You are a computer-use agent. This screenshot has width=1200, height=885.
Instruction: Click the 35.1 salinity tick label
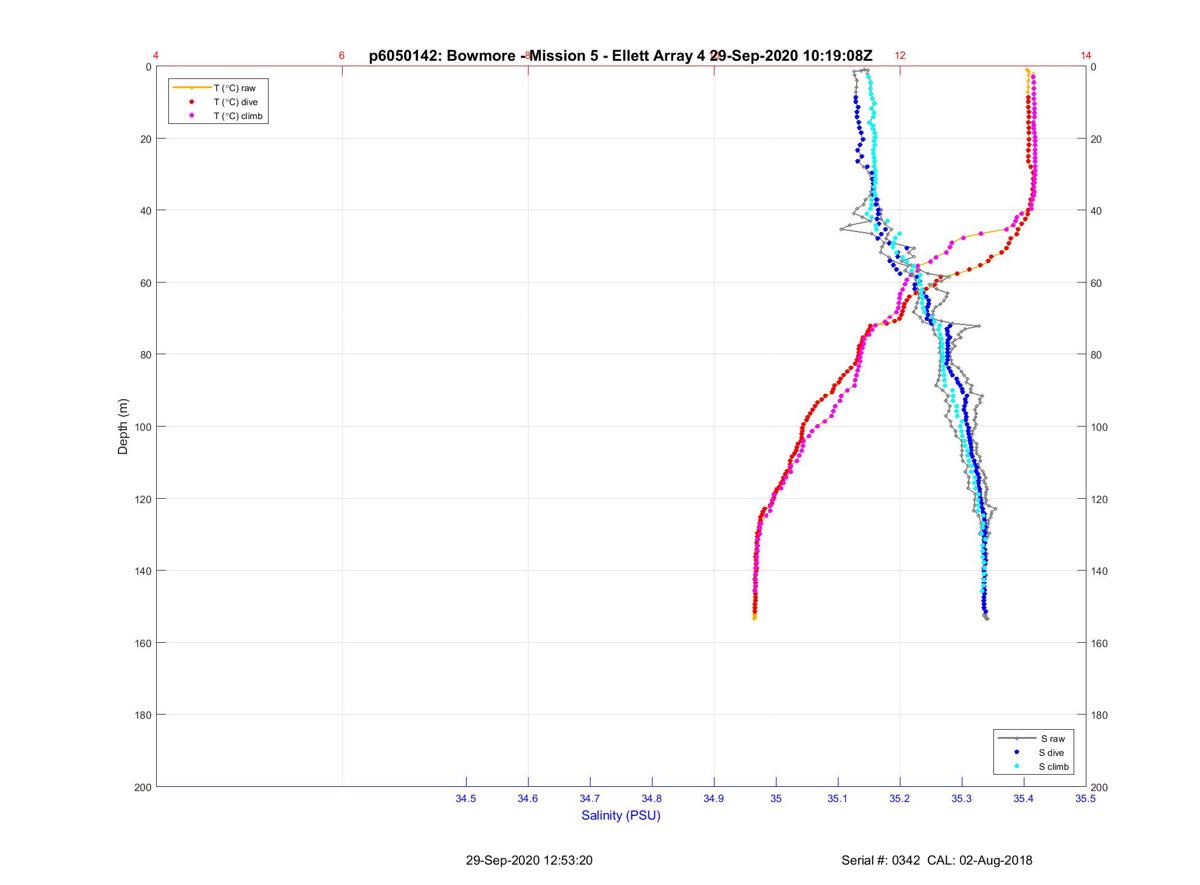coord(838,799)
